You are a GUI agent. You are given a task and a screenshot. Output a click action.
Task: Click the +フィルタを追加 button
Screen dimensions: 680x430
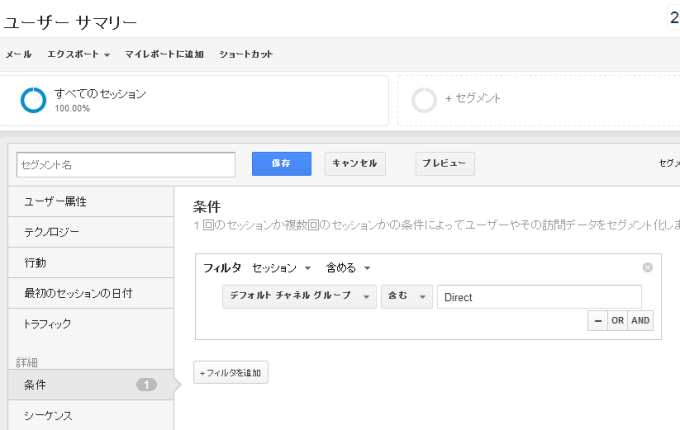(x=230, y=373)
